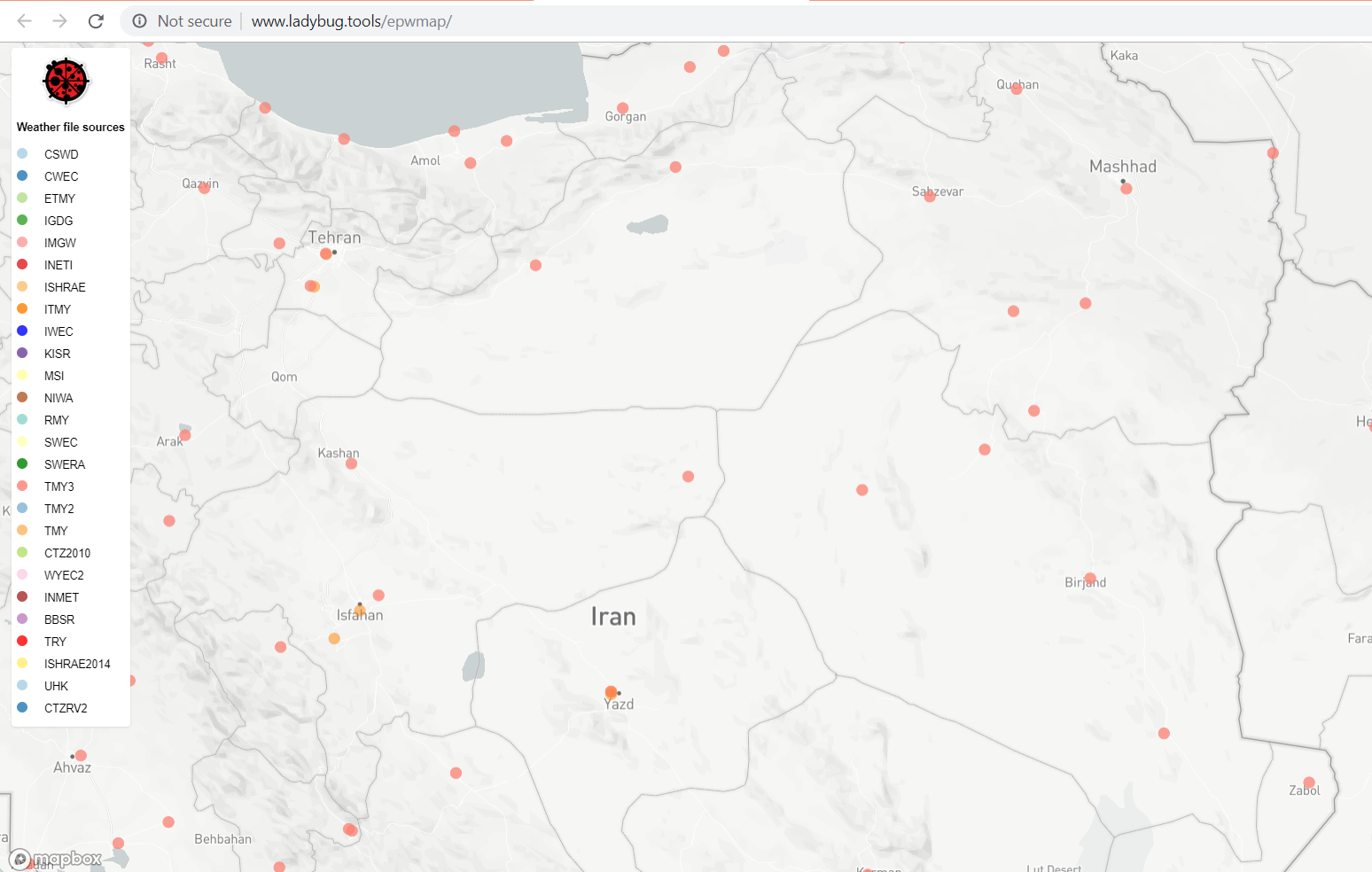1372x872 pixels.
Task: Click the address bar URL field
Action: (351, 21)
